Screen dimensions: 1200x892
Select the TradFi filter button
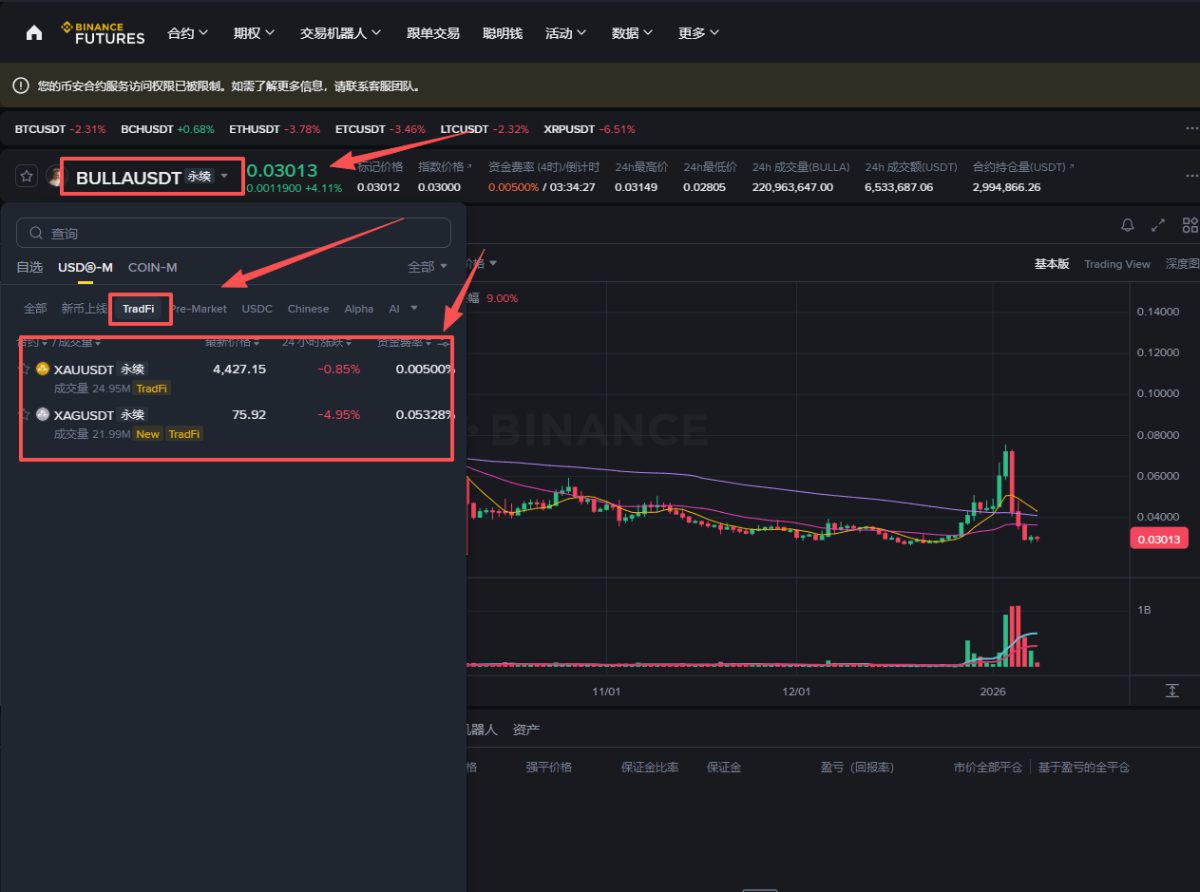pyautogui.click(x=140, y=308)
